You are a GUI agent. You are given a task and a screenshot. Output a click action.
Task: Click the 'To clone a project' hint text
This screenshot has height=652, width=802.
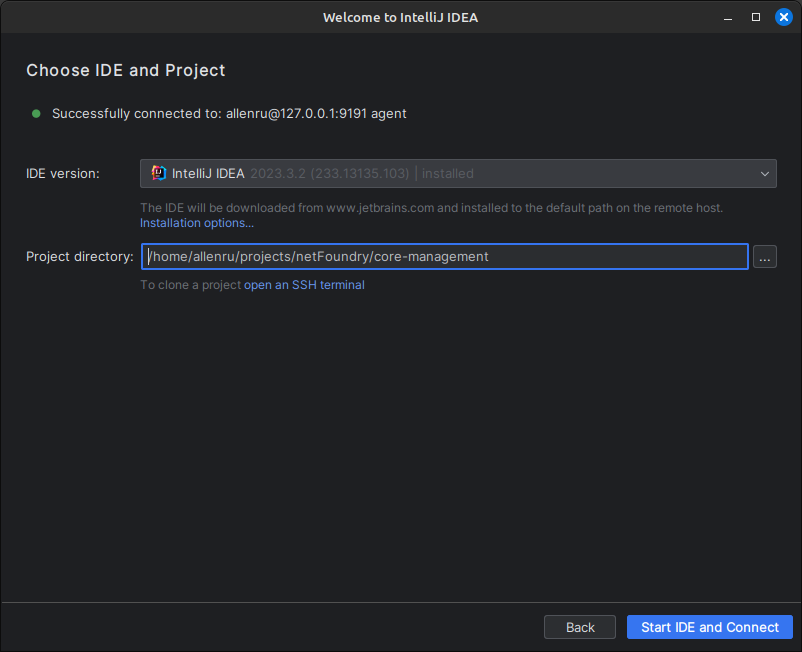click(190, 285)
